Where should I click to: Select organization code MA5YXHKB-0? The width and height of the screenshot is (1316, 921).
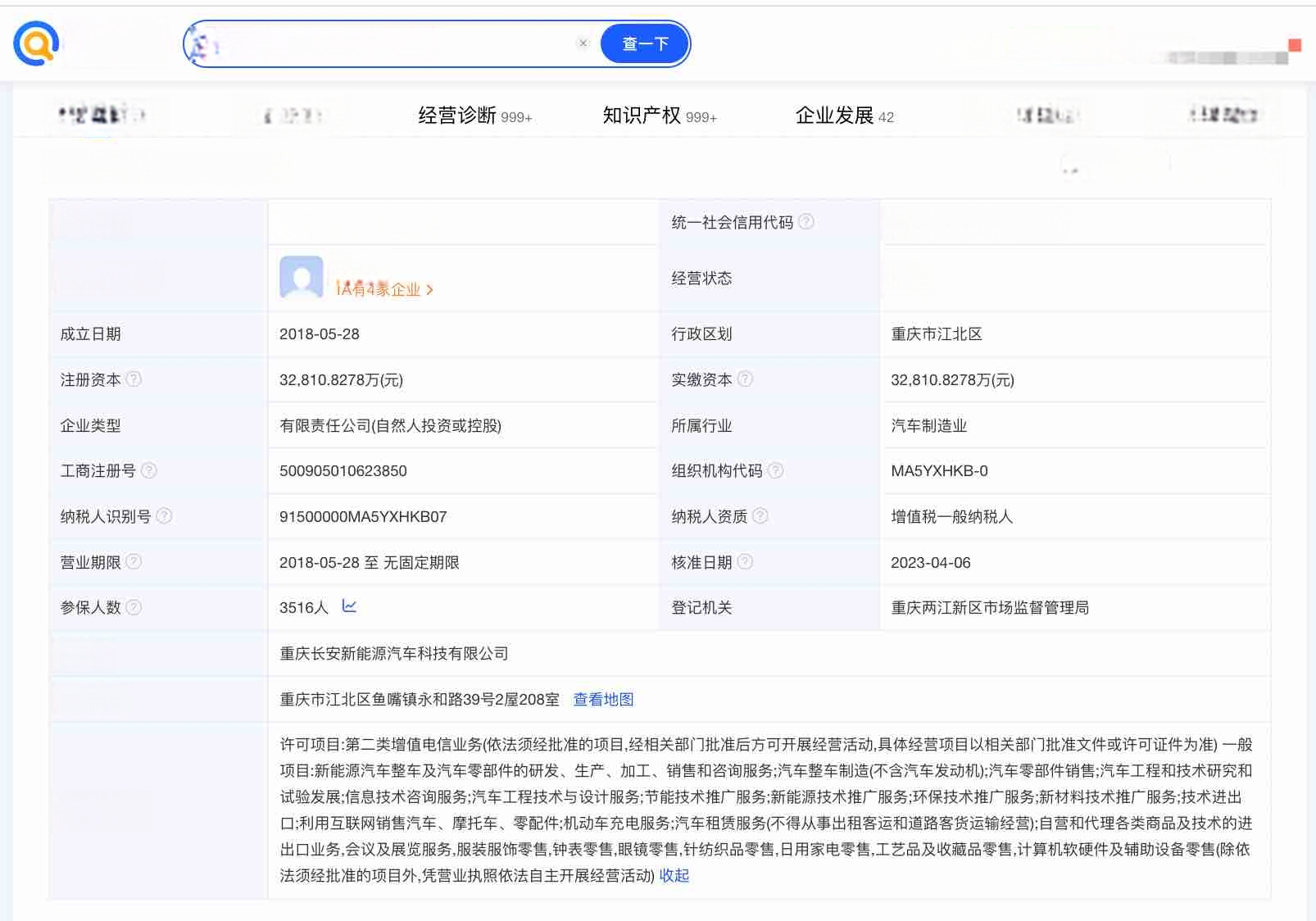click(939, 471)
